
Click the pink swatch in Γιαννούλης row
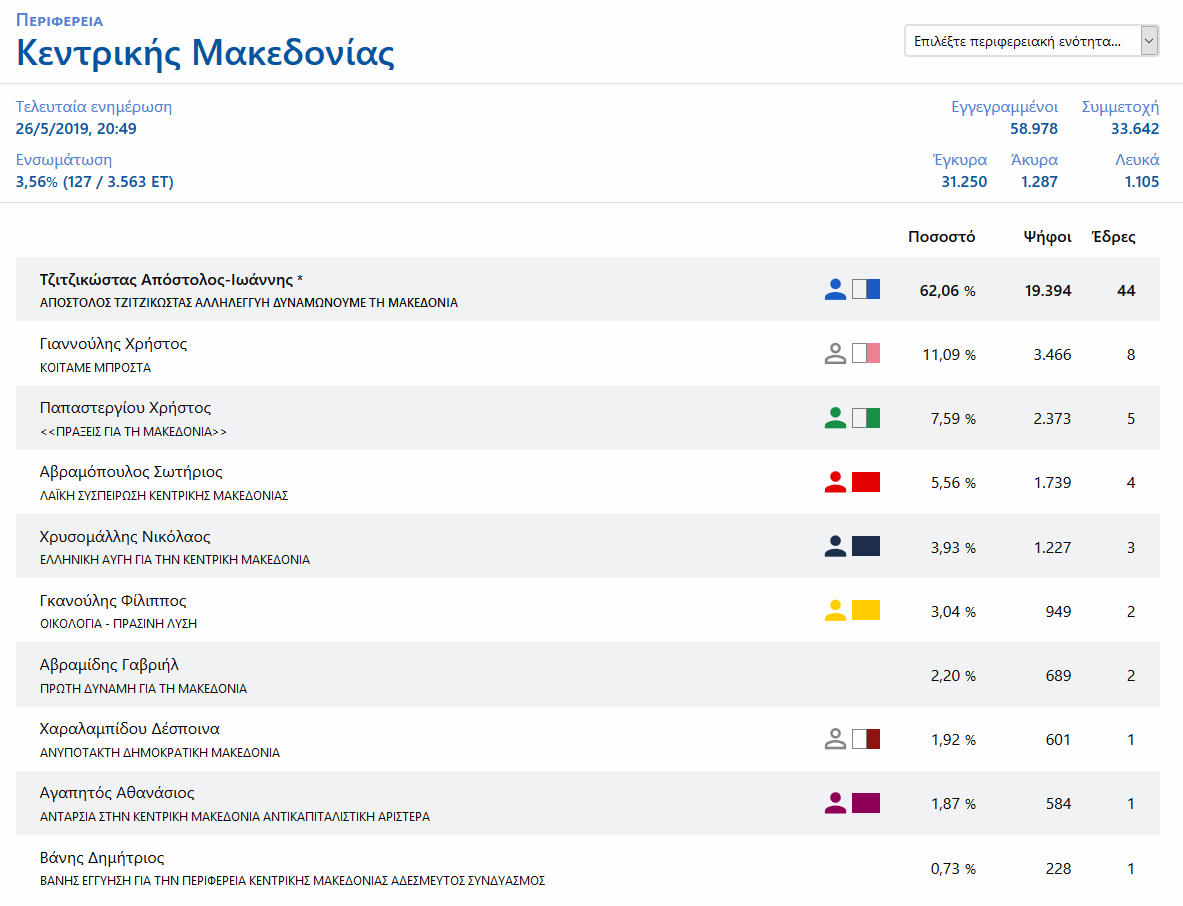click(x=866, y=354)
